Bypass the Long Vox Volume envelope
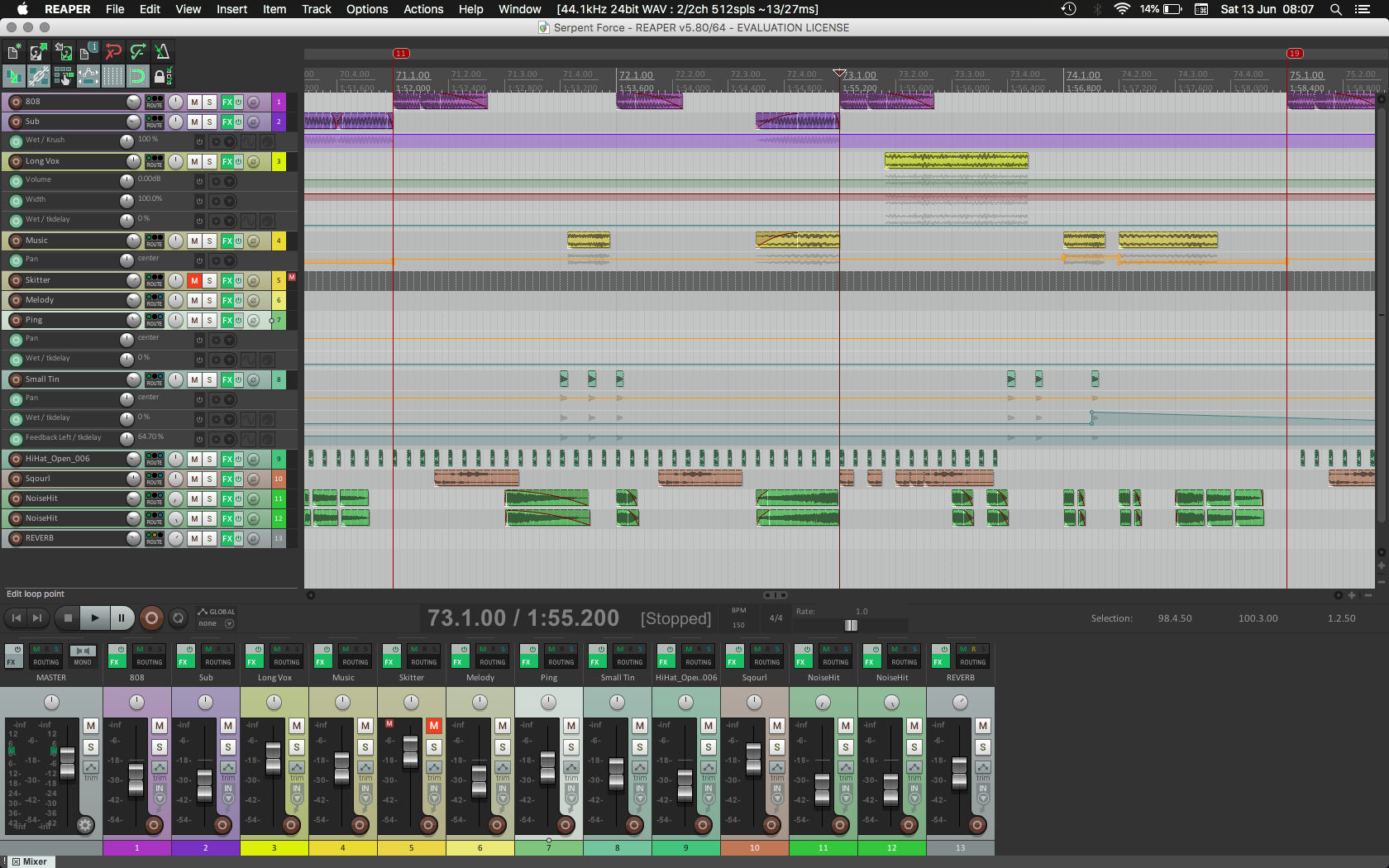This screenshot has height=868, width=1389. tap(199, 181)
